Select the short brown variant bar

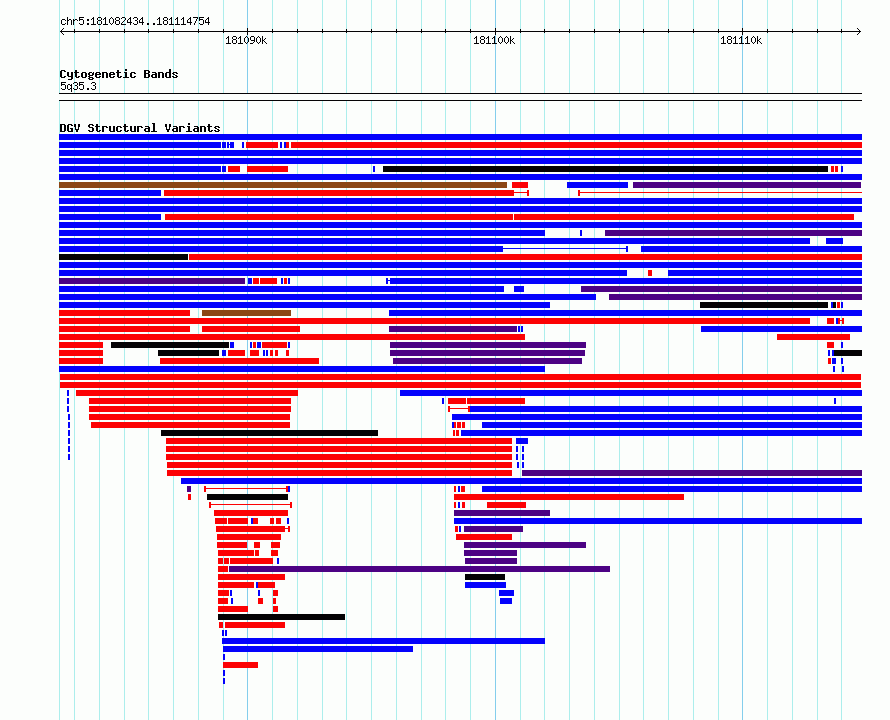pyautogui.click(x=246, y=313)
